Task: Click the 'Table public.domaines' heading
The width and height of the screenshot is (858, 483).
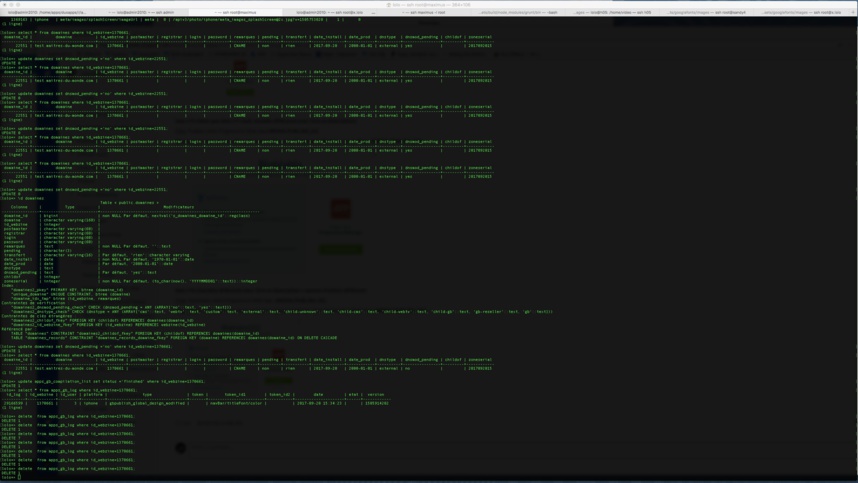Action: point(129,203)
